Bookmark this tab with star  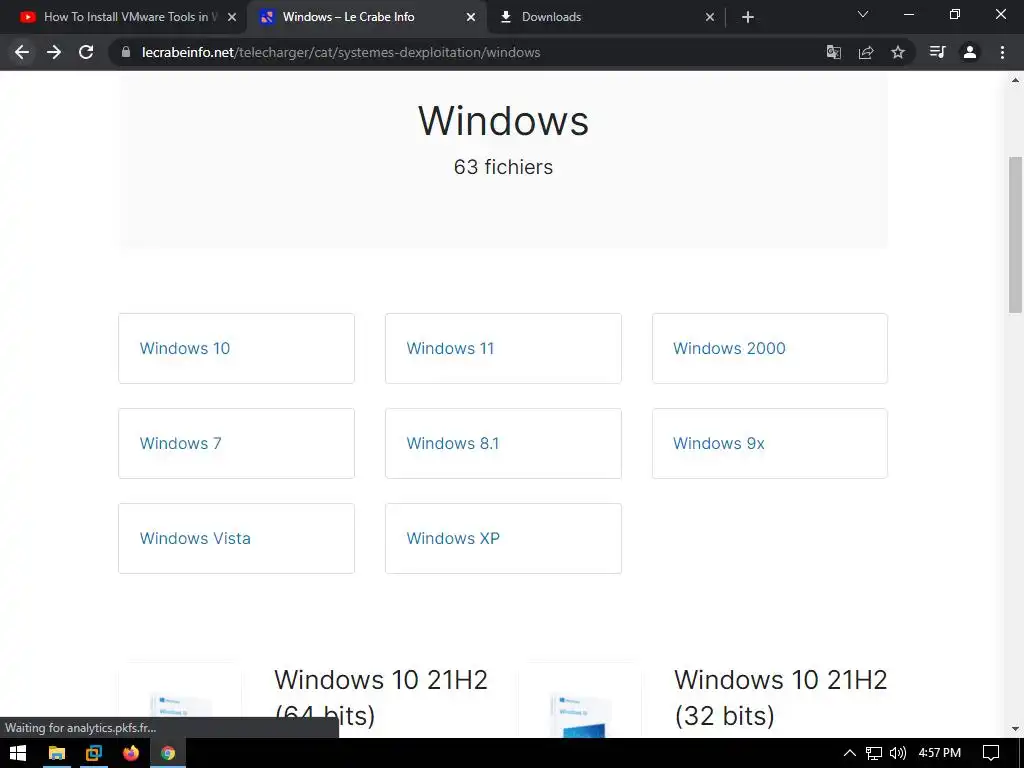tap(898, 52)
